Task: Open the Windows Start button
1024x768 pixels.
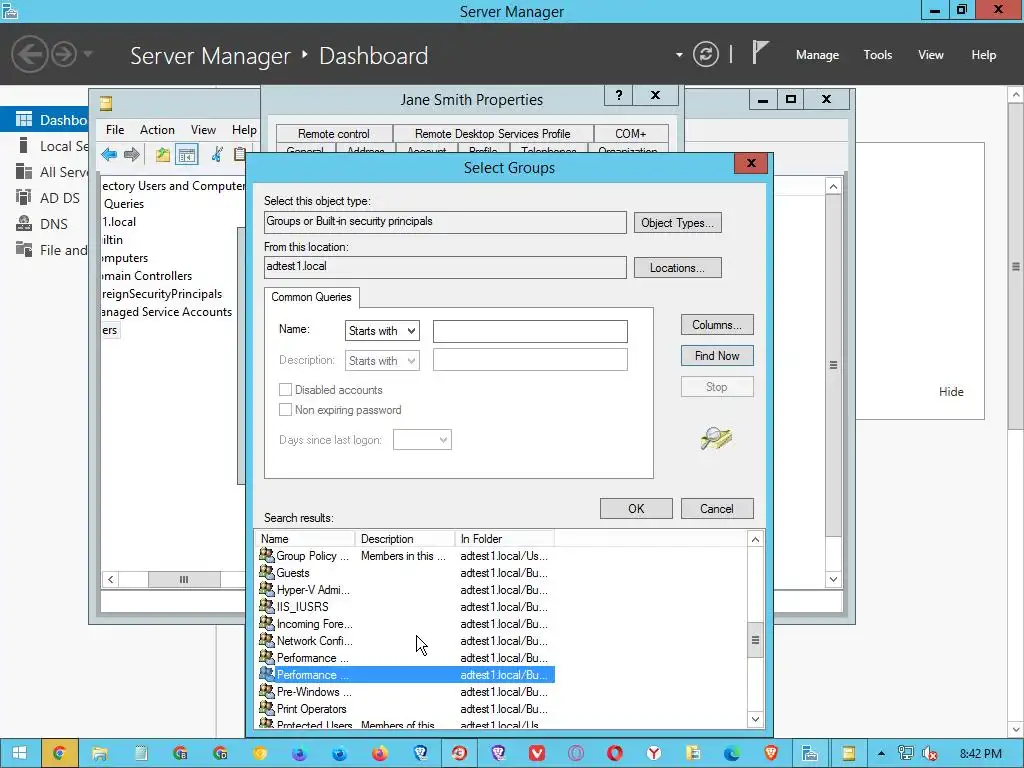Action: [20, 753]
